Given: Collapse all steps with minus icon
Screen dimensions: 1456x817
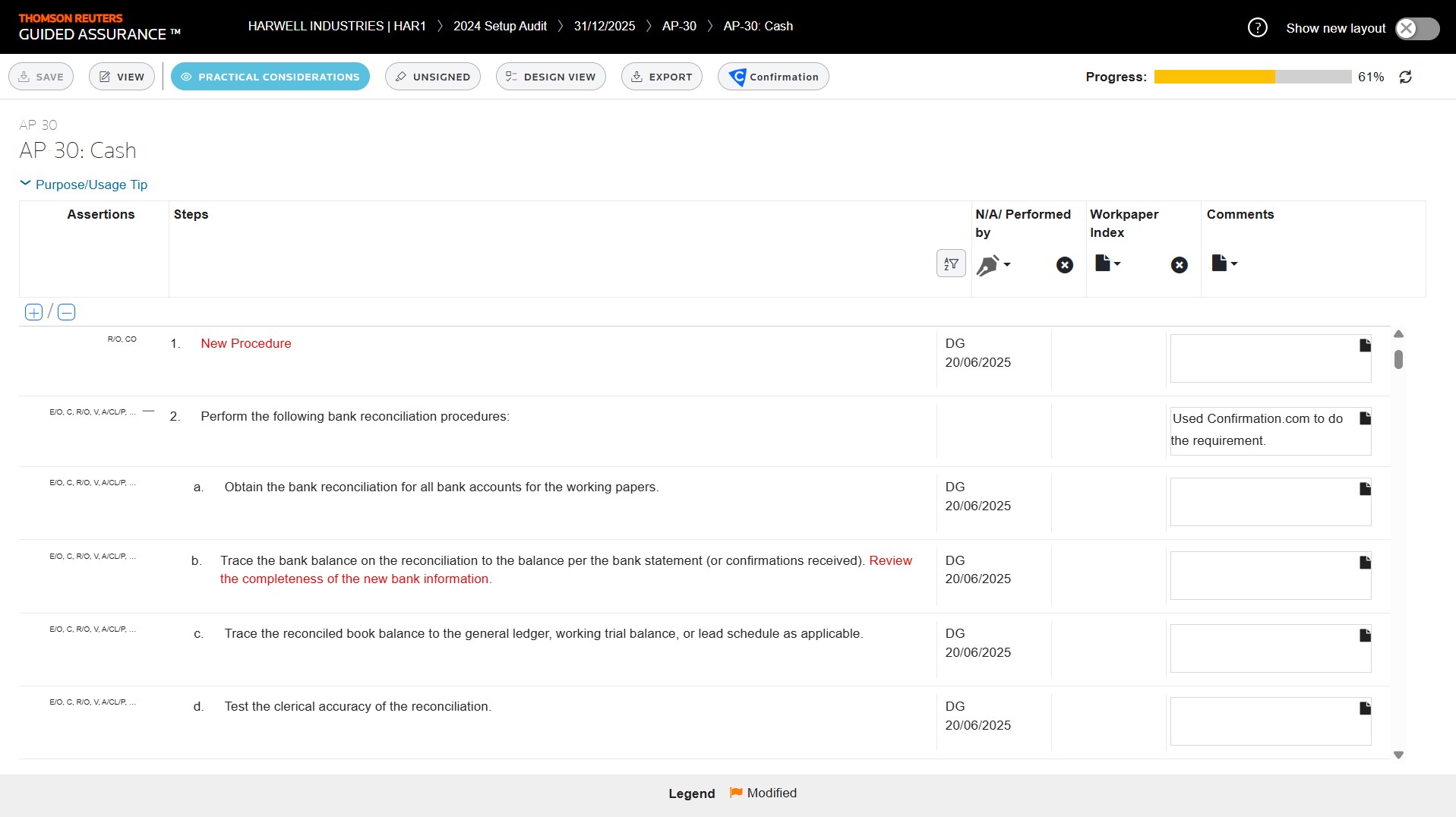Looking at the screenshot, I should pos(67,312).
